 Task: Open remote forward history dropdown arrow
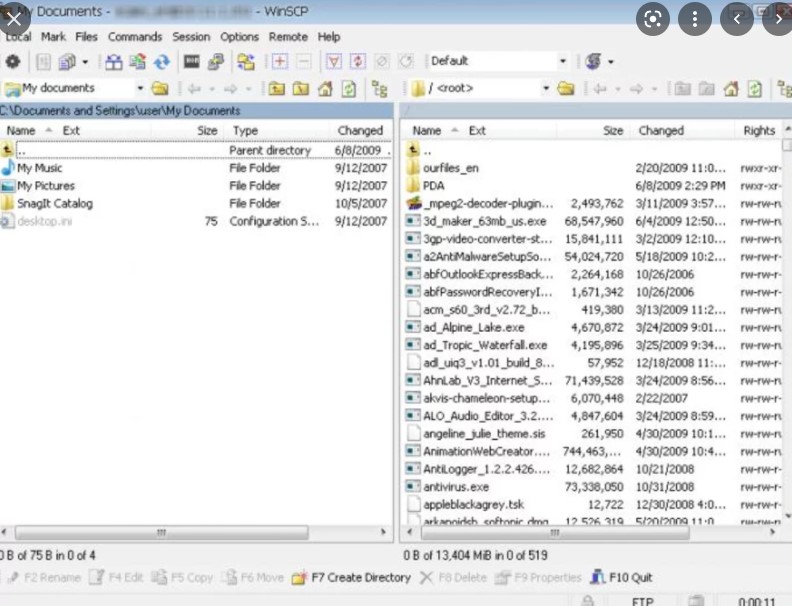[654, 89]
